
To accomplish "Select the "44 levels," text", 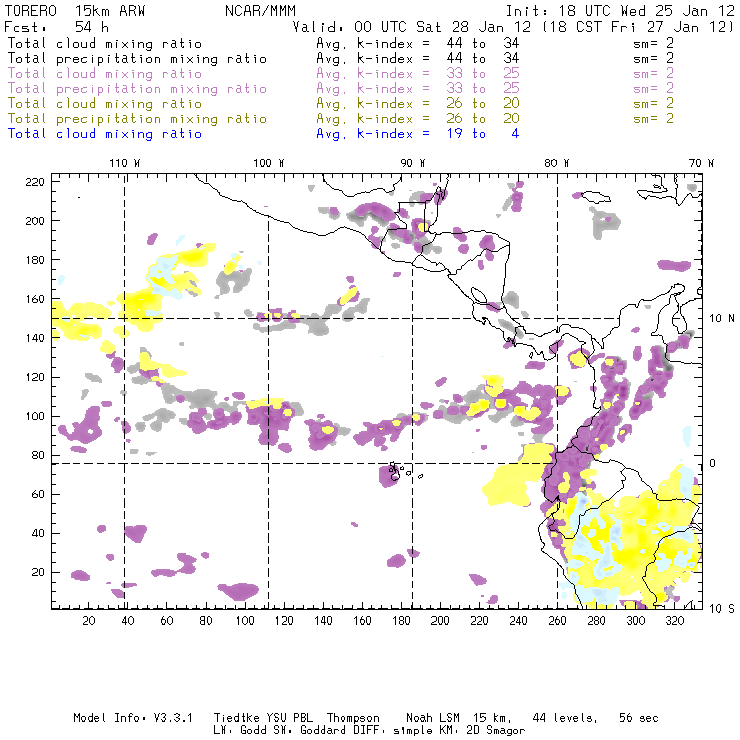I will pos(565,718).
